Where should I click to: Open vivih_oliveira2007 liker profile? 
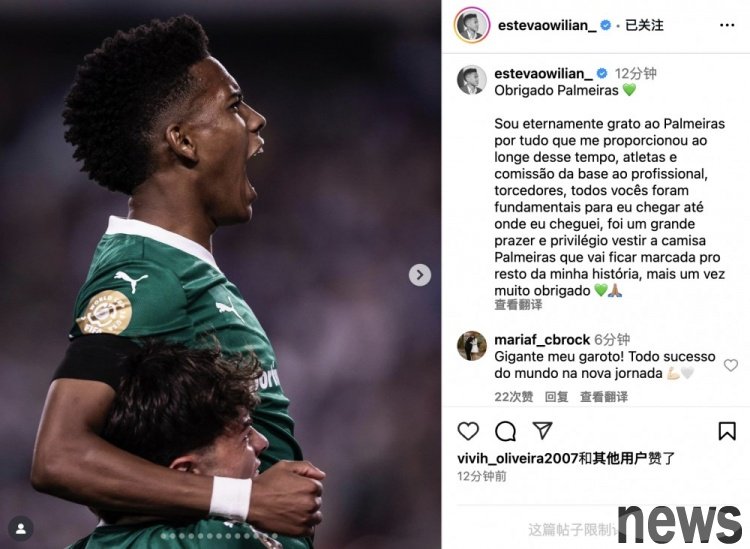point(518,458)
